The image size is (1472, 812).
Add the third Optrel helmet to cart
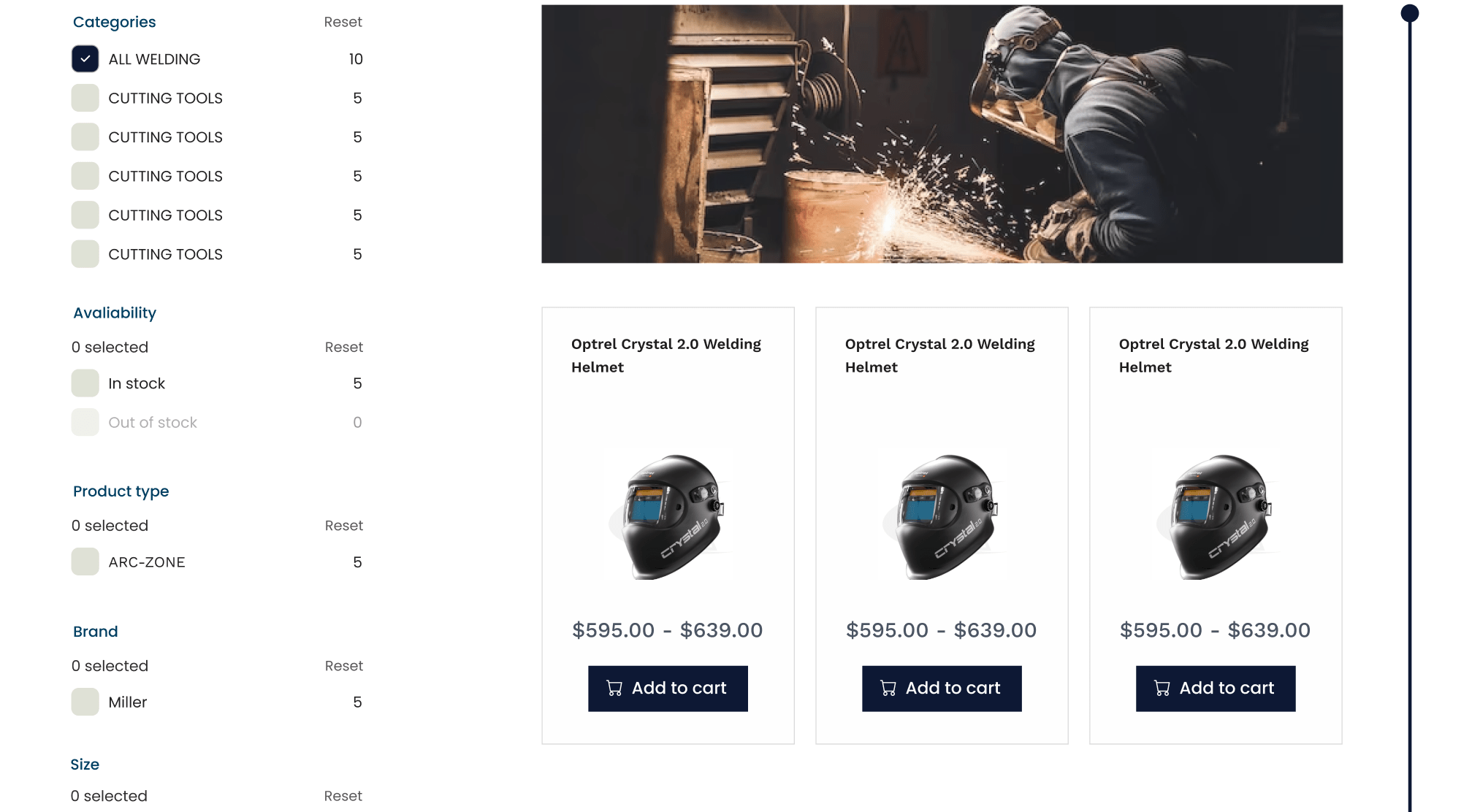(1216, 689)
